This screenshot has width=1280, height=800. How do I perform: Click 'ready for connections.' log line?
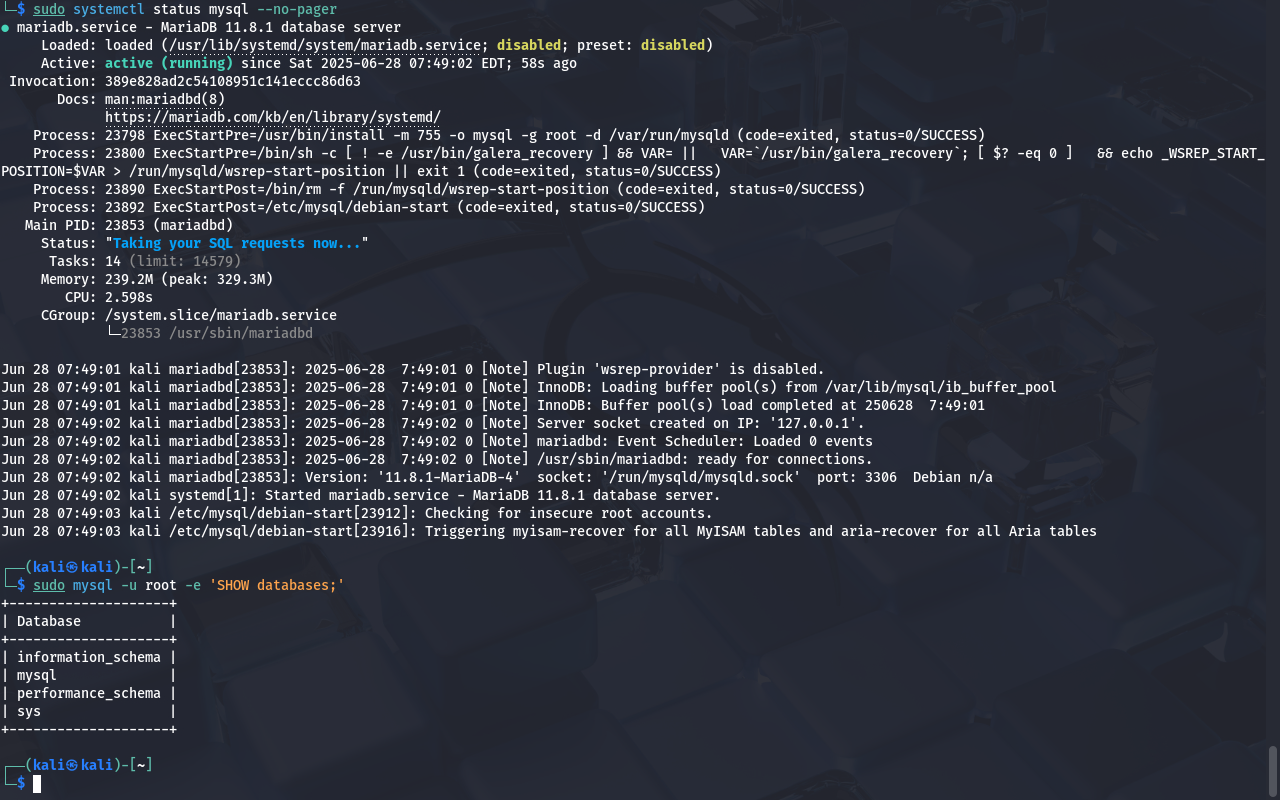437,459
